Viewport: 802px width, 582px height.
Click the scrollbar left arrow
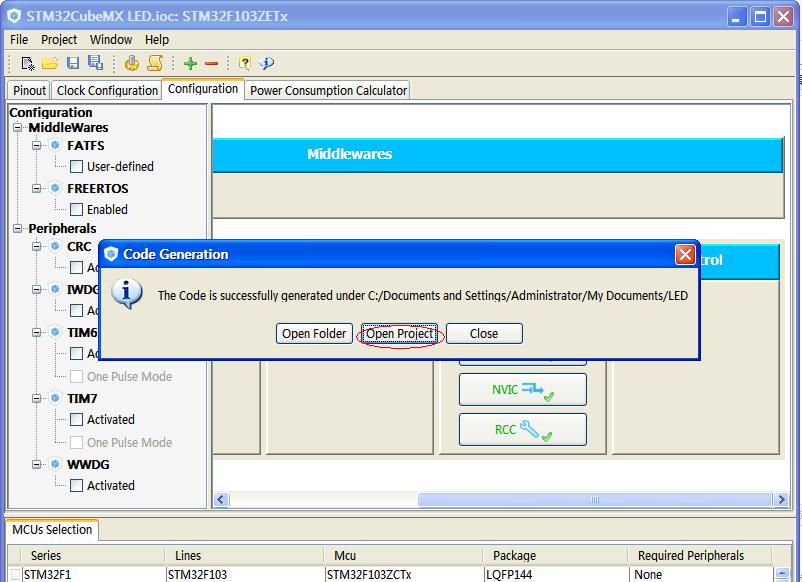[221, 499]
